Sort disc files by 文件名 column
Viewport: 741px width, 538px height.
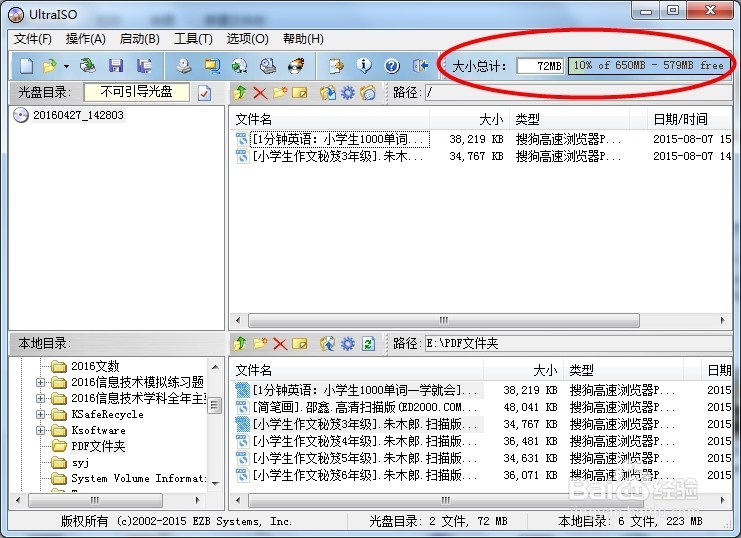click(329, 119)
